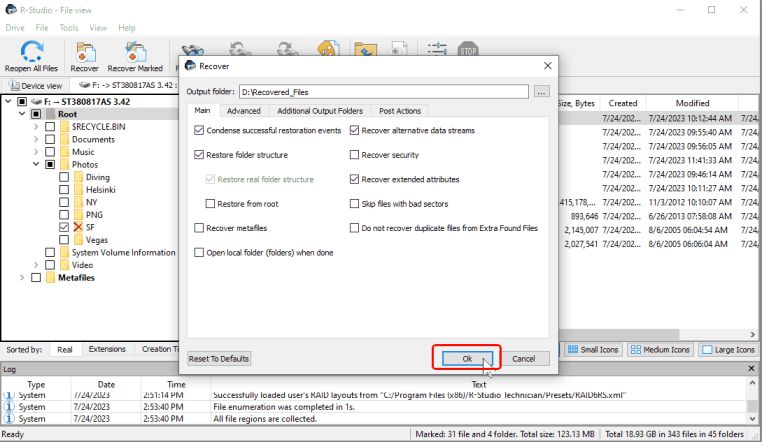This screenshot has width=762, height=442.
Task: Enable Skip files with bad sectors checkbox
Action: [x=354, y=204]
